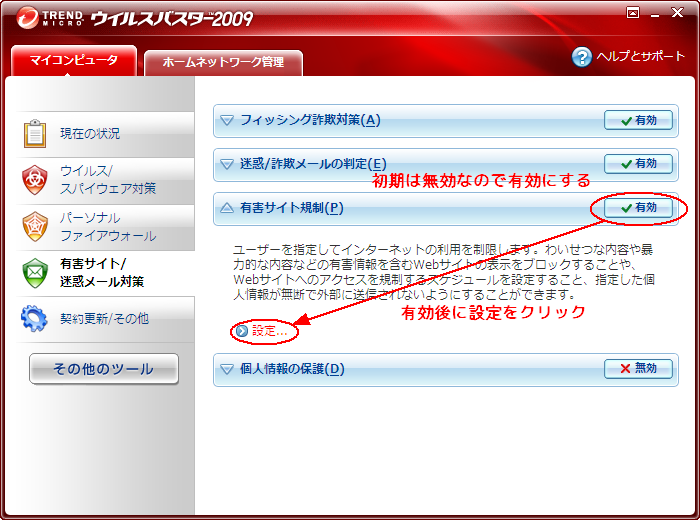This screenshot has width=700, height=520.
Task: Click the blue help question mark icon
Action: 581,57
